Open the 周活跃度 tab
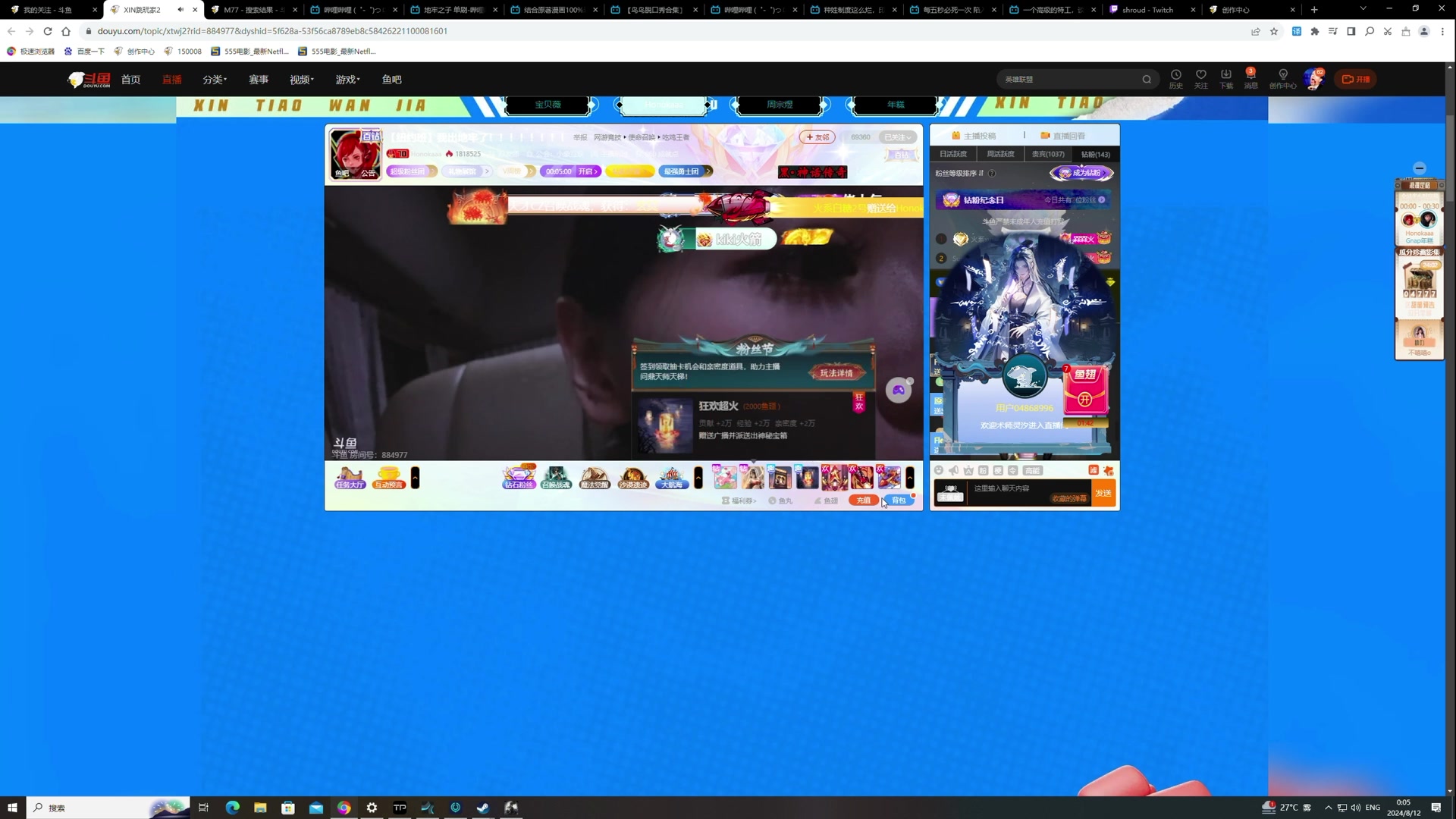The height and width of the screenshot is (819, 1456). tap(1000, 154)
